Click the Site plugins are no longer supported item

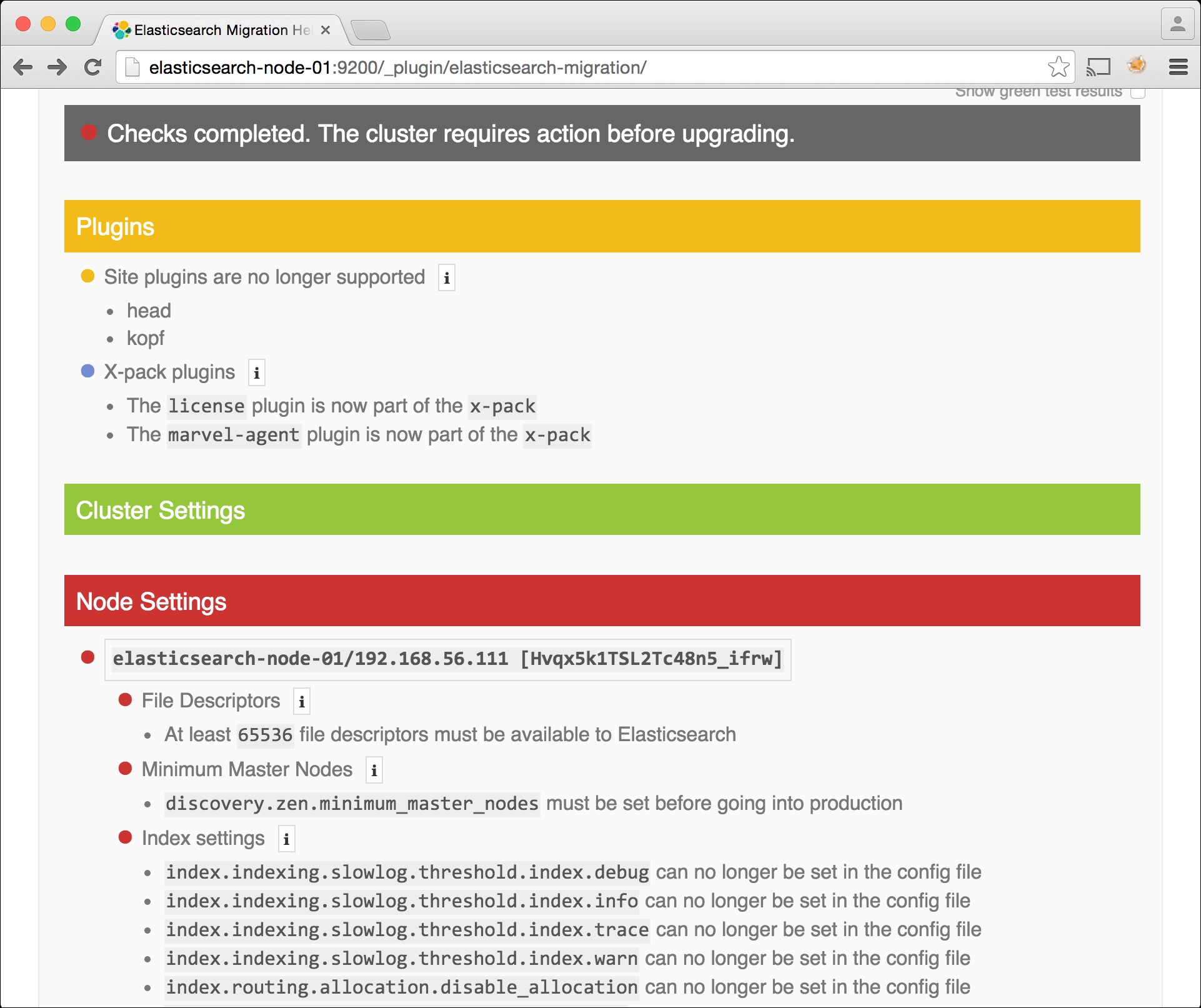[x=264, y=277]
